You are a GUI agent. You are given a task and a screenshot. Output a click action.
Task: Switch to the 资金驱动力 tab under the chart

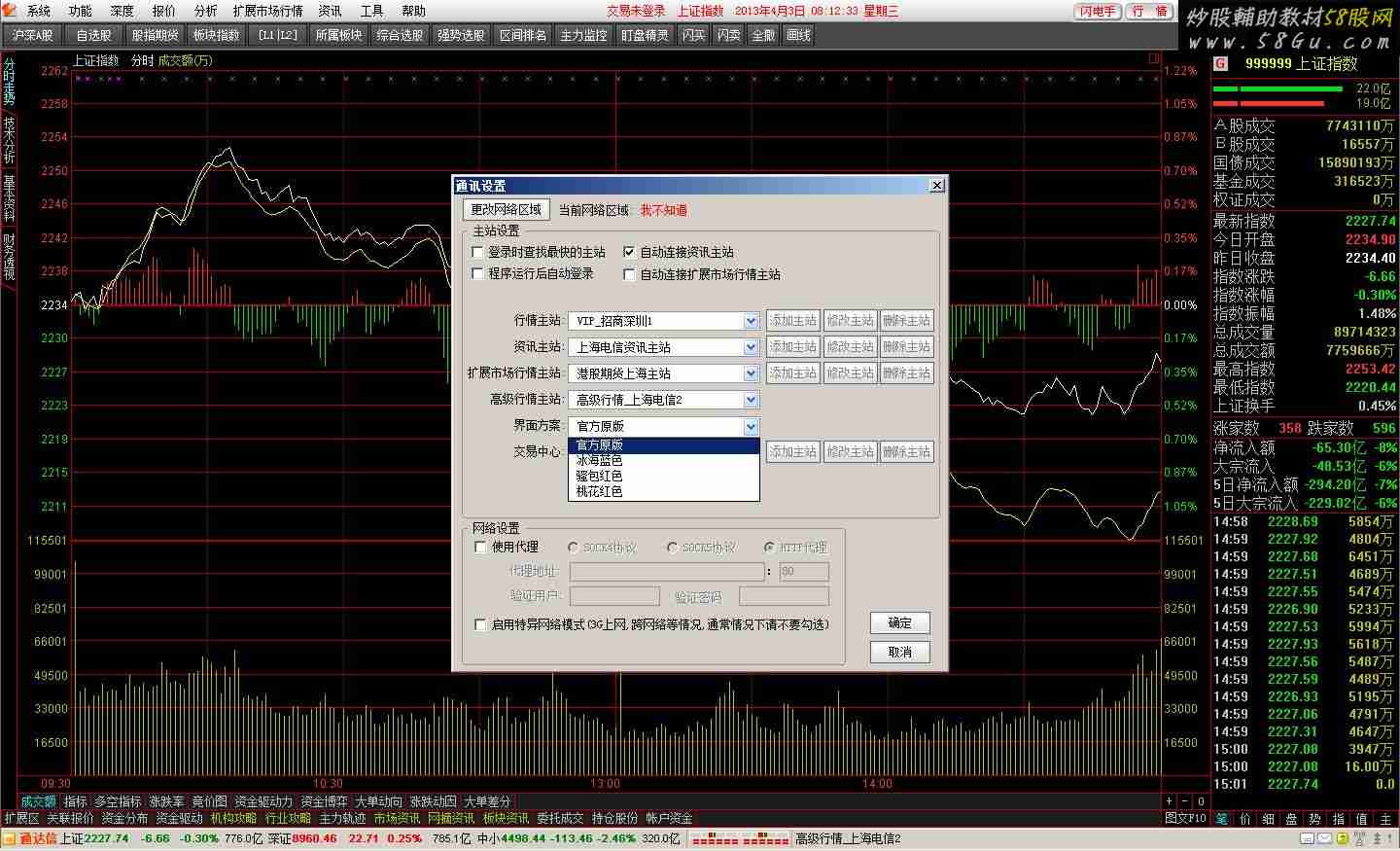(x=263, y=802)
